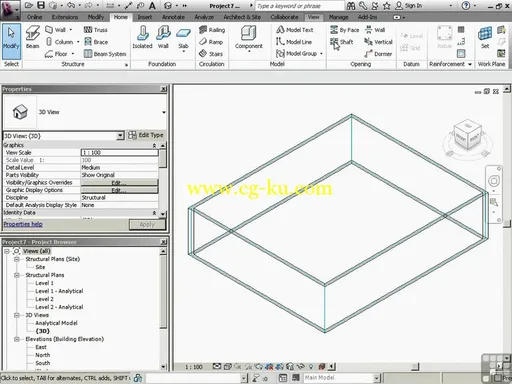Open the Component tool
The height and width of the screenshot is (384, 512).
249,39
